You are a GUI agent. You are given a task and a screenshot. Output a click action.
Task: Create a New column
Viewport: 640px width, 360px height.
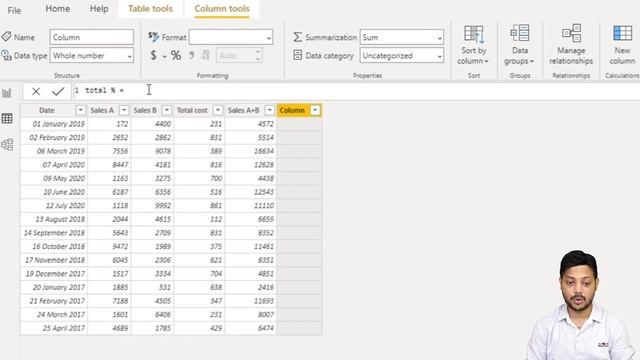(x=622, y=44)
